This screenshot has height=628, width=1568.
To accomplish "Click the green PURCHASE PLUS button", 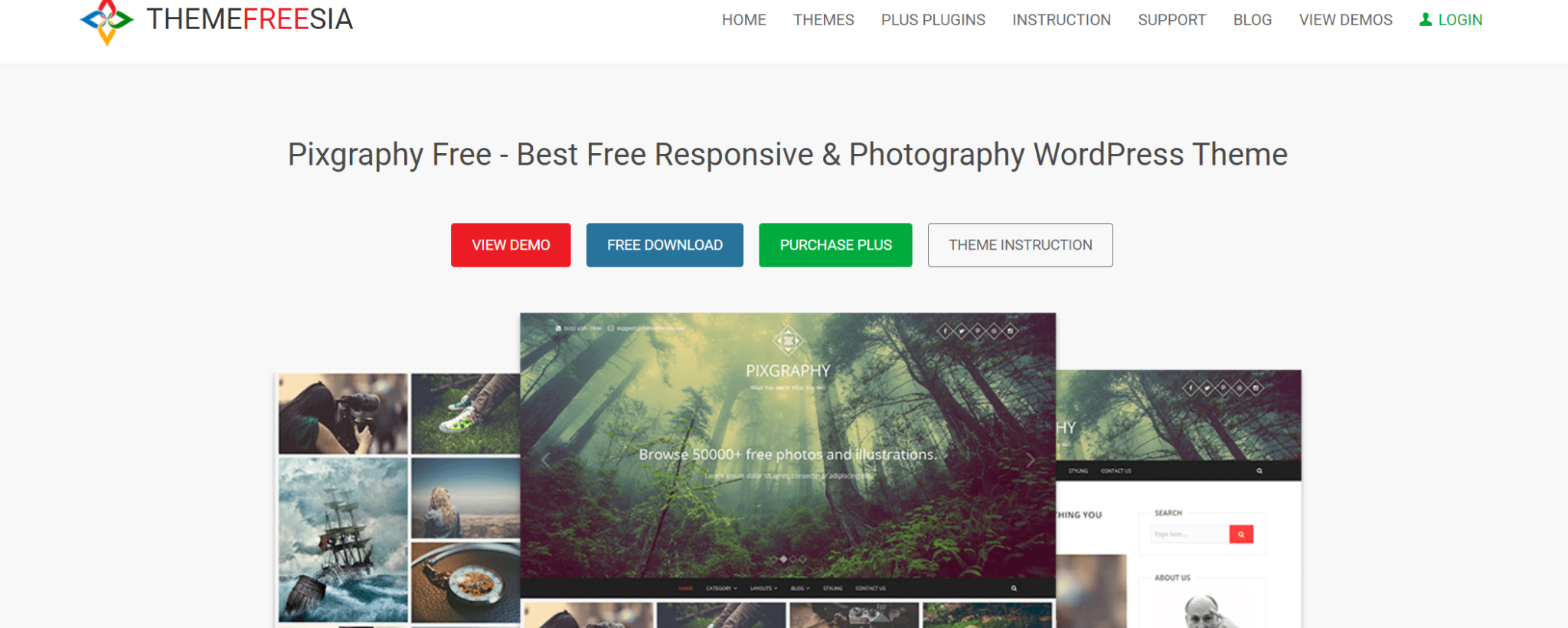I will pos(835,245).
